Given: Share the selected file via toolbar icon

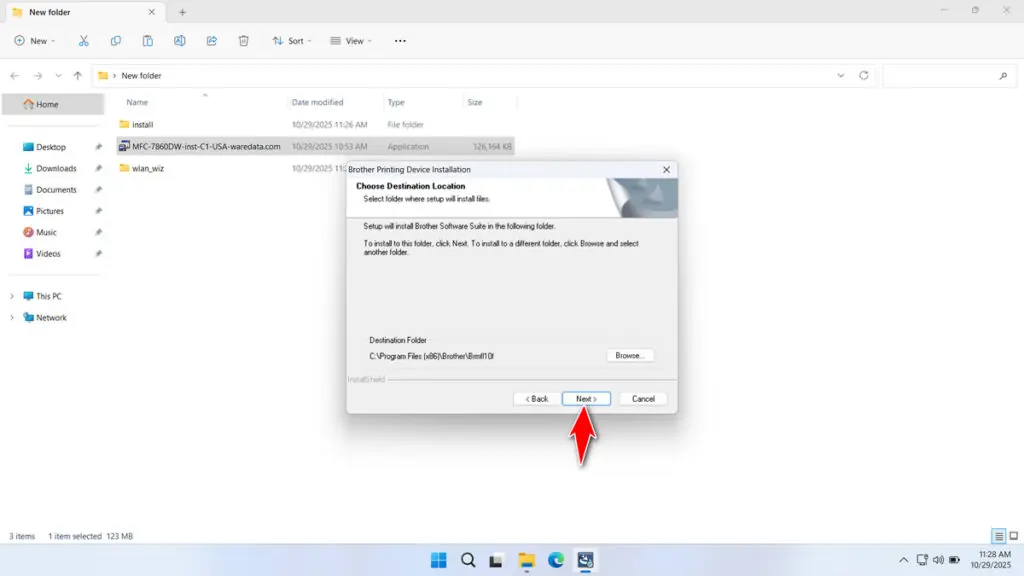Looking at the screenshot, I should click(x=211, y=40).
